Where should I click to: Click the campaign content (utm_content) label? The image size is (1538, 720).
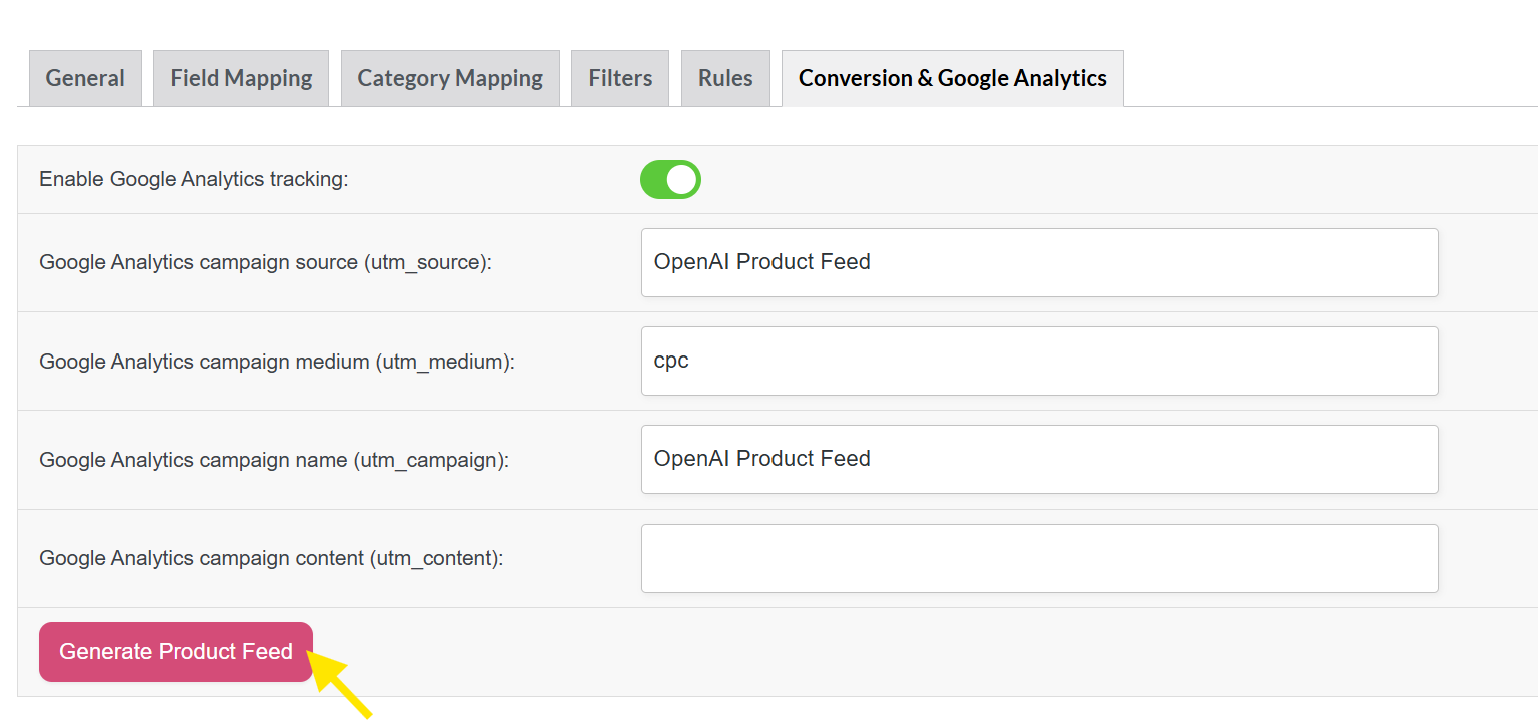[271, 558]
